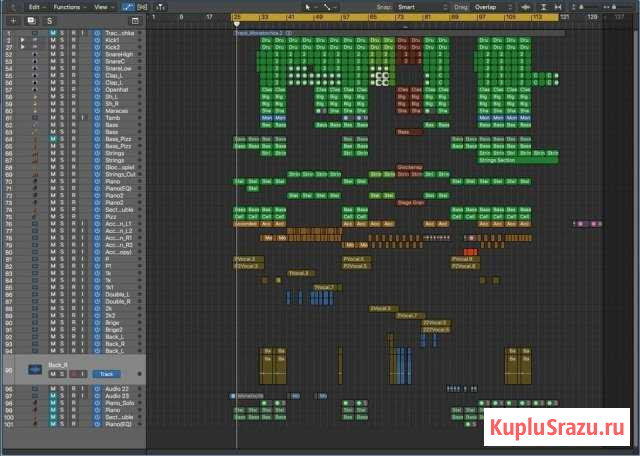
Task: Unmute the Piano_Solo track
Action: pyautogui.click(x=53, y=403)
